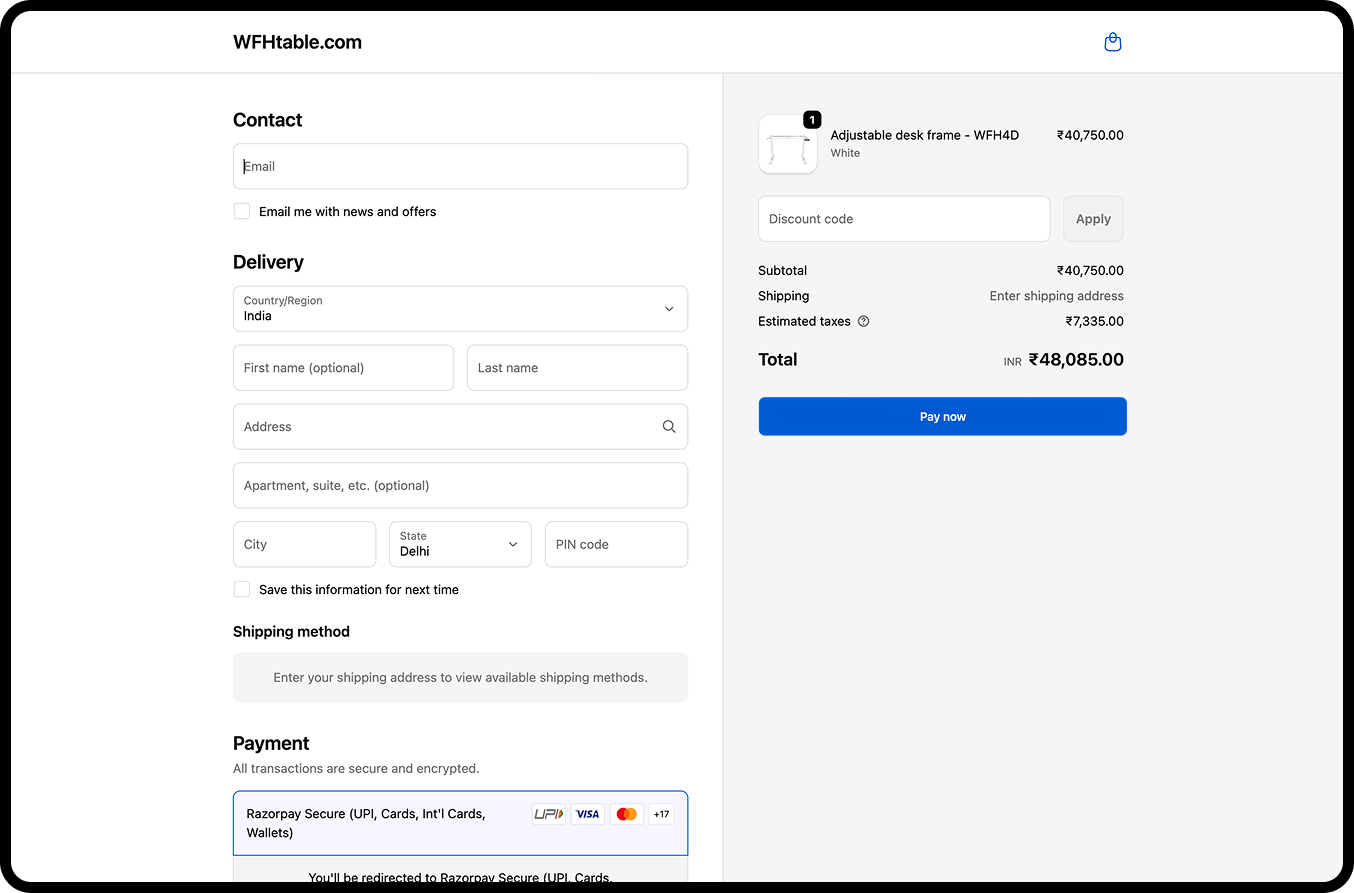The height and width of the screenshot is (893, 1354).
Task: Click the address search magnifier icon
Action: tap(669, 427)
